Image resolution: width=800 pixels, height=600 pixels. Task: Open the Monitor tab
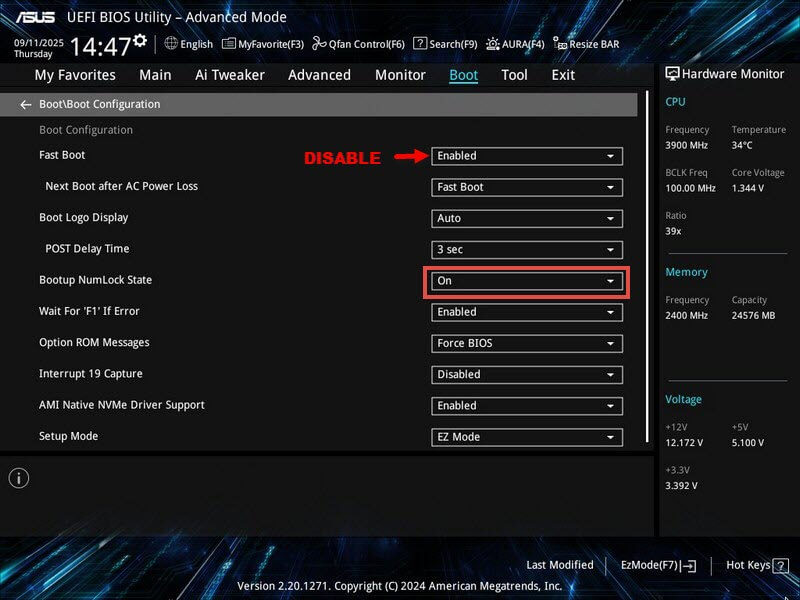coord(400,75)
